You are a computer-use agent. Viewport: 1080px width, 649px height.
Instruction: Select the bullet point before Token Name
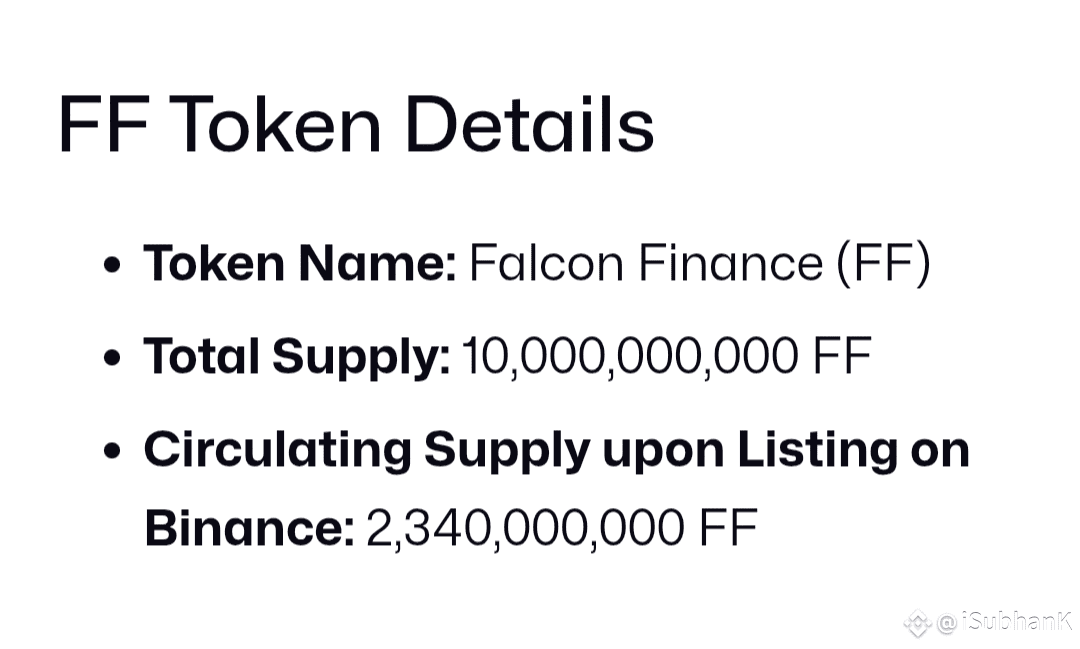click(x=112, y=265)
